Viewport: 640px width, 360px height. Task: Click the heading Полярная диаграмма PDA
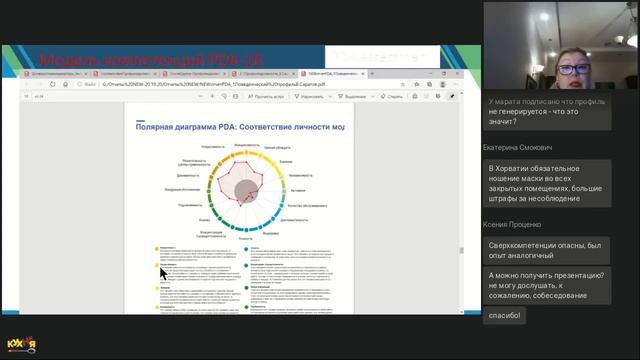(240, 127)
